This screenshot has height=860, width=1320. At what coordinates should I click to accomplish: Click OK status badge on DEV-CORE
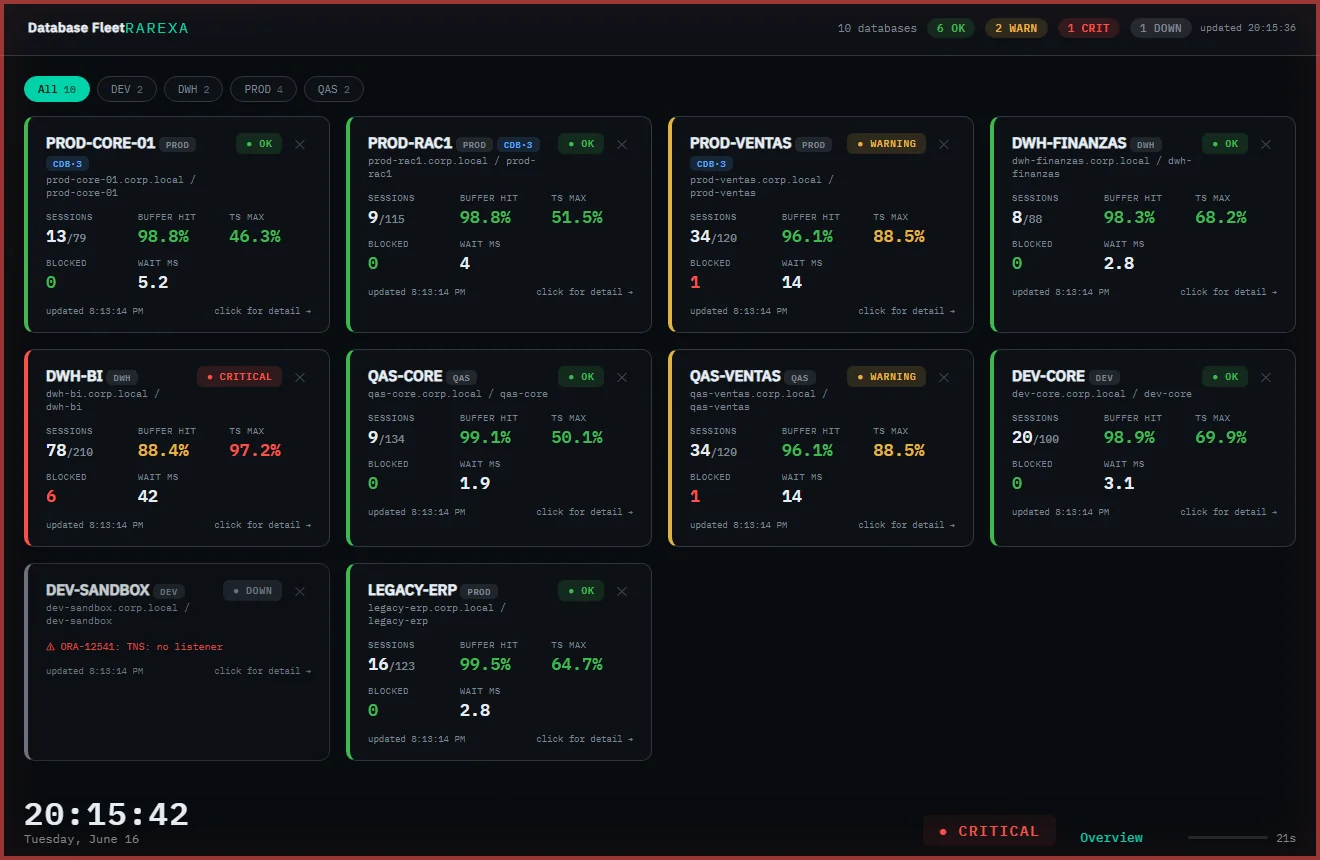(x=1225, y=377)
